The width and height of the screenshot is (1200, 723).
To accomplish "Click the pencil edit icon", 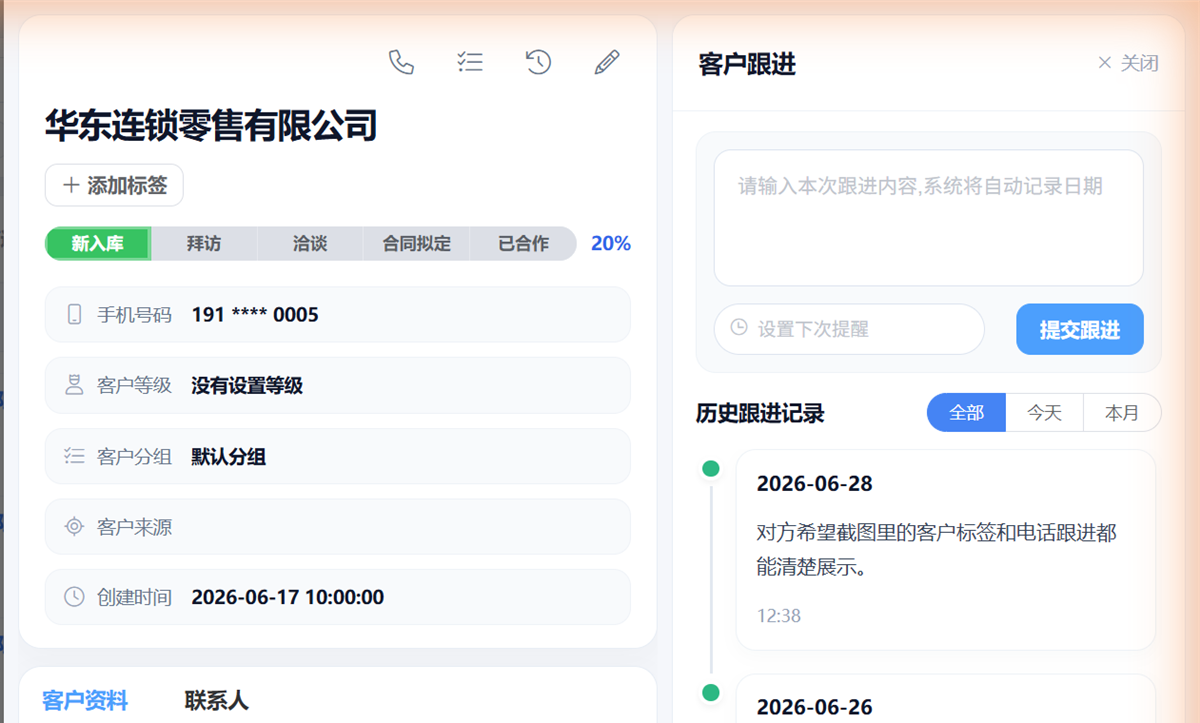I will point(607,62).
